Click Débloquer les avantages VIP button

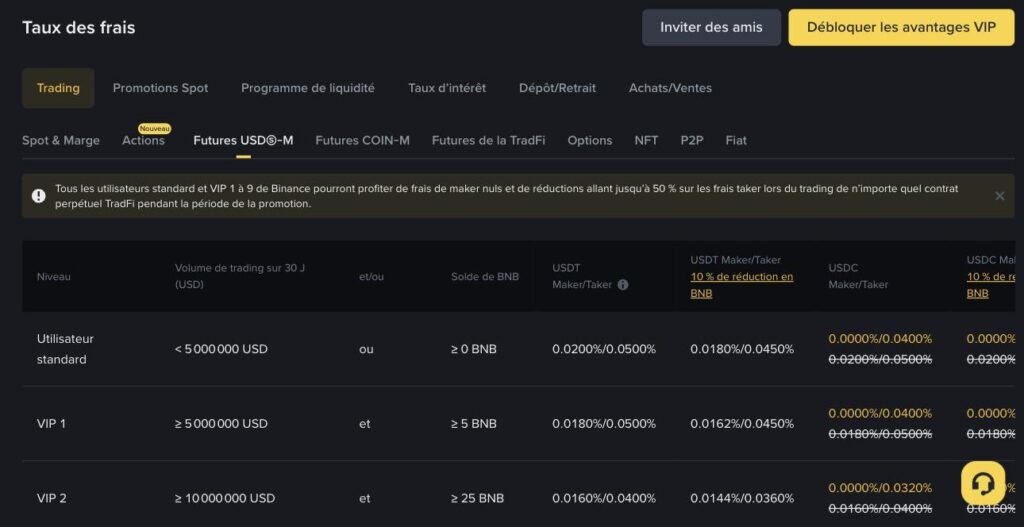901,27
